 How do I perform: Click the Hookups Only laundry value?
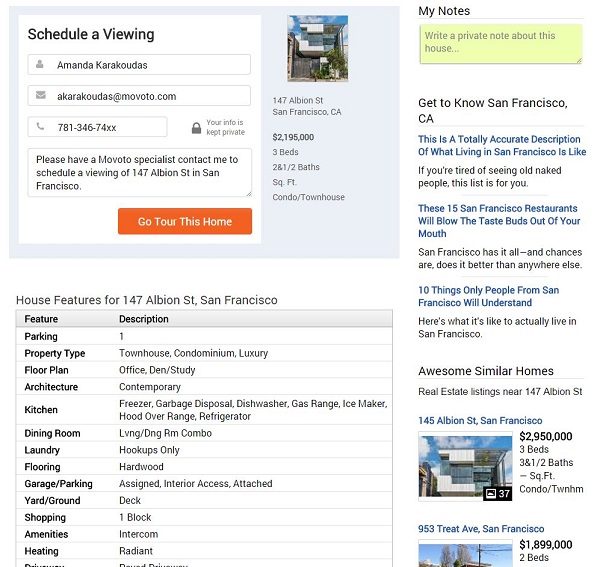point(149,450)
